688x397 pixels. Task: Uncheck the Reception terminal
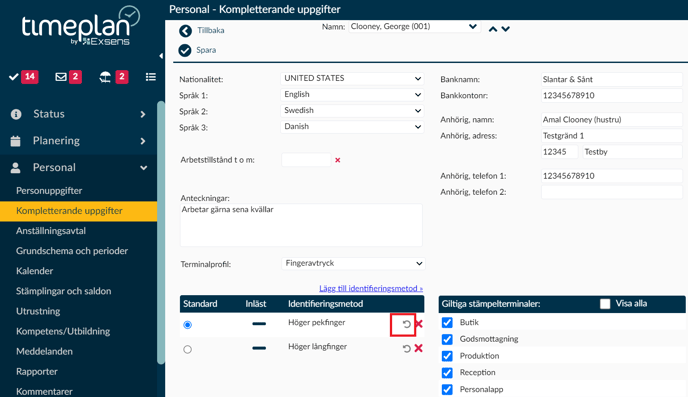pos(447,372)
